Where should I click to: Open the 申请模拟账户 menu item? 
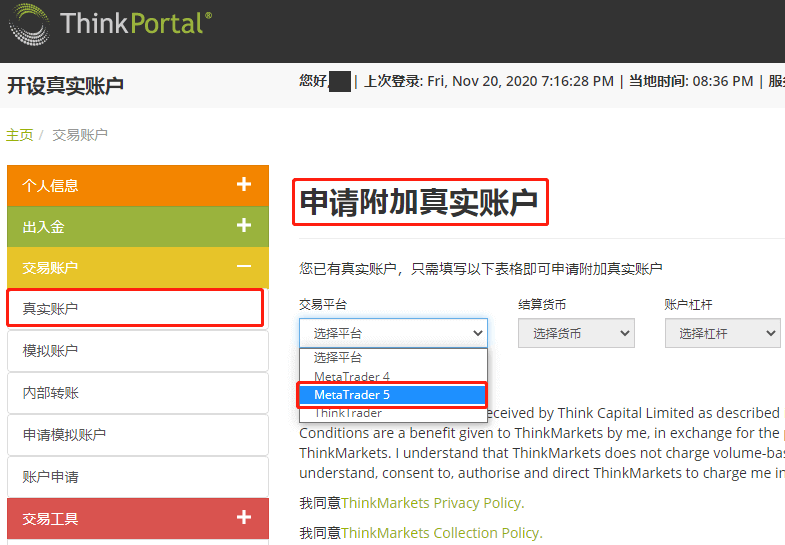(138, 434)
